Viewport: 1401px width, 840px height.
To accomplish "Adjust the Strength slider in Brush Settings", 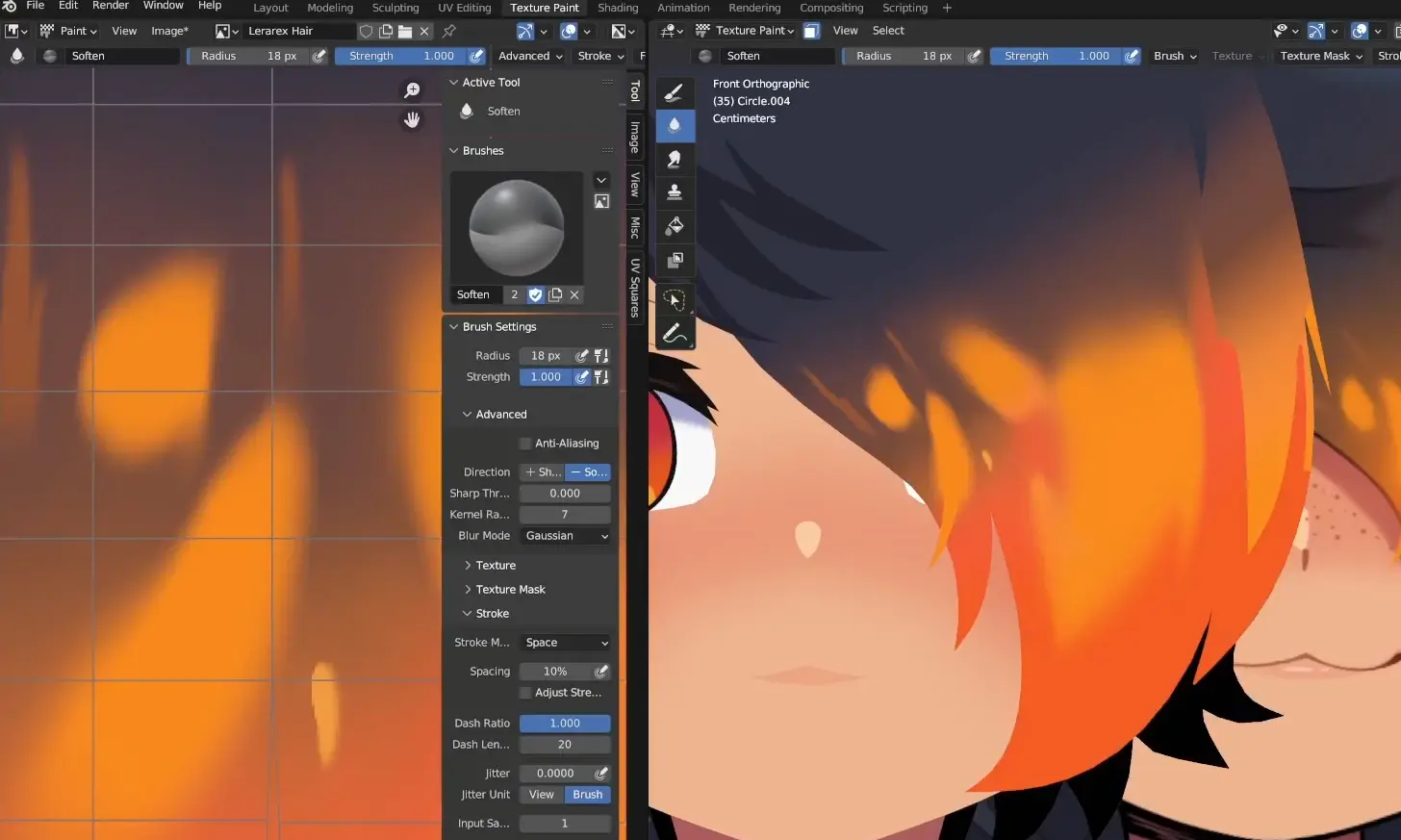I will click(x=546, y=377).
